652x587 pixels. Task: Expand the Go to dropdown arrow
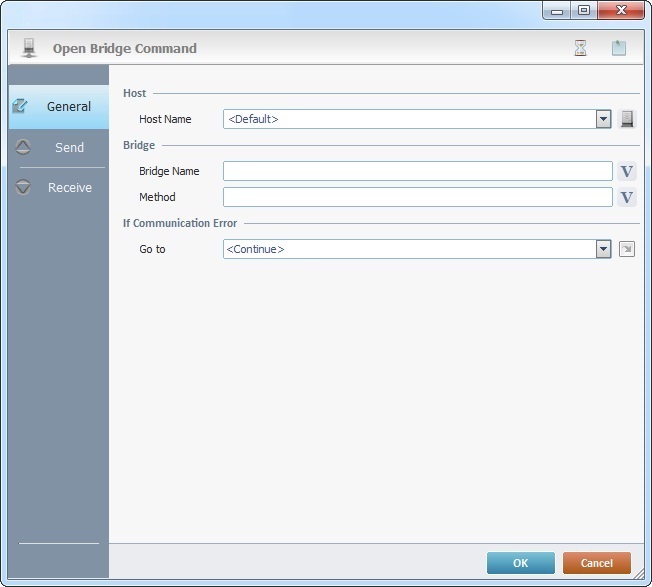point(603,249)
